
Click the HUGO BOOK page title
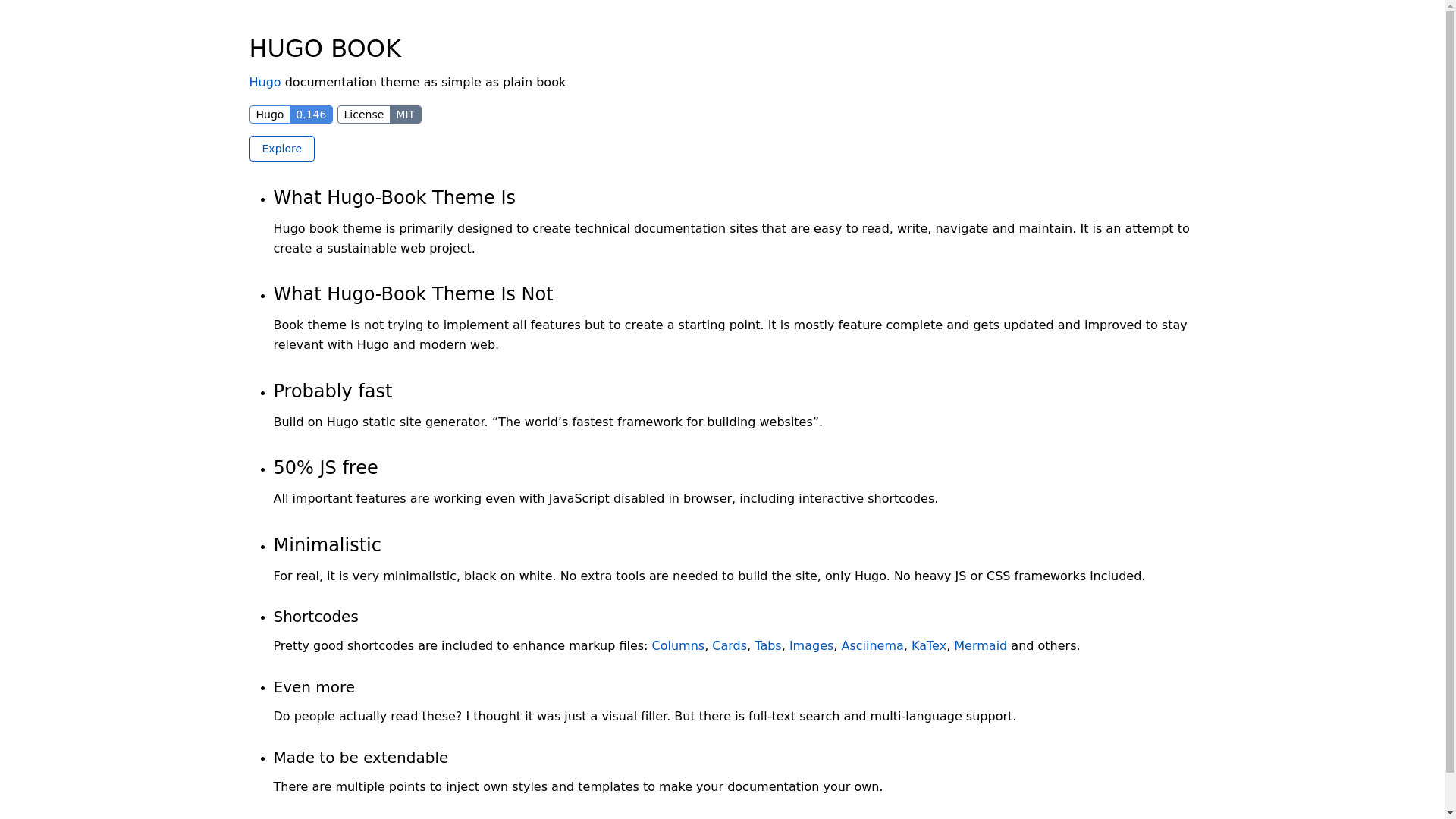(325, 49)
